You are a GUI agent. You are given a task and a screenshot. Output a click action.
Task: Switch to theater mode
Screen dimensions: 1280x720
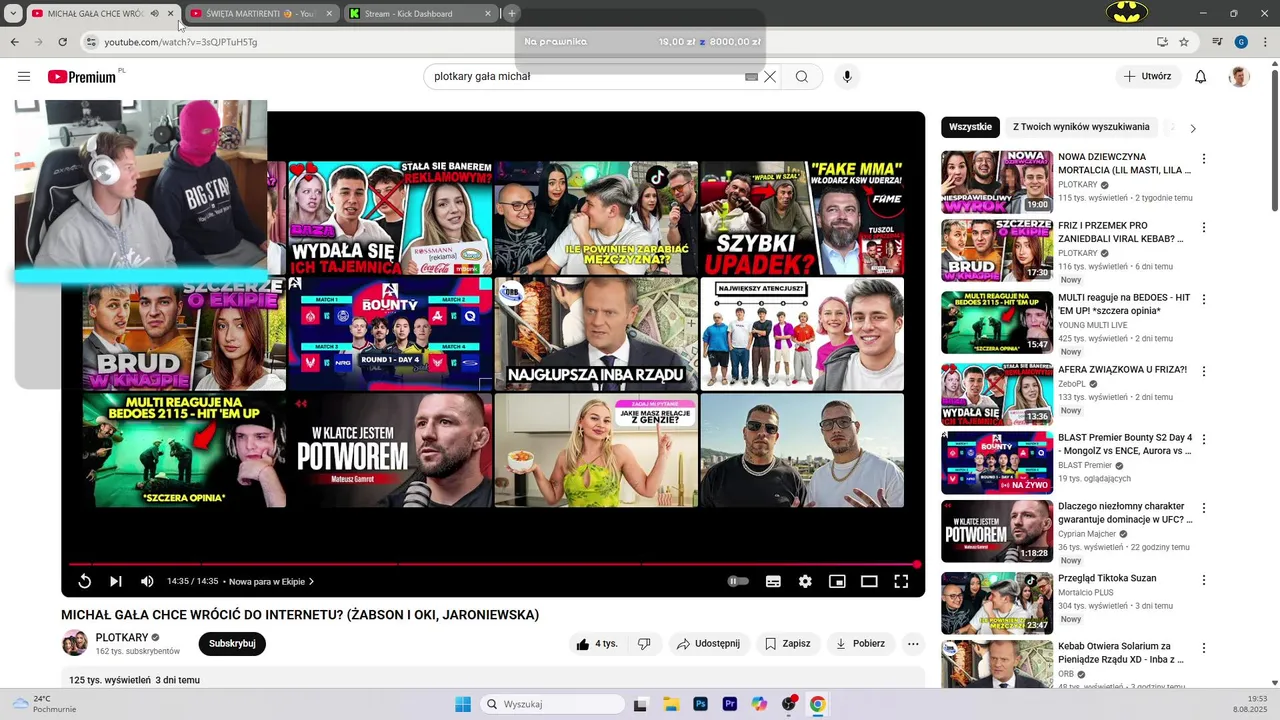pos(869,581)
